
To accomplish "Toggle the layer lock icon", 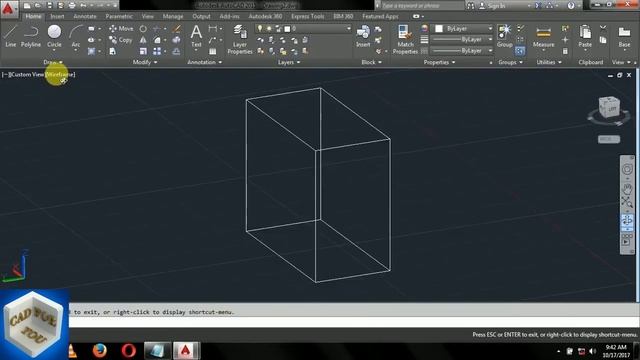I will pos(278,29).
